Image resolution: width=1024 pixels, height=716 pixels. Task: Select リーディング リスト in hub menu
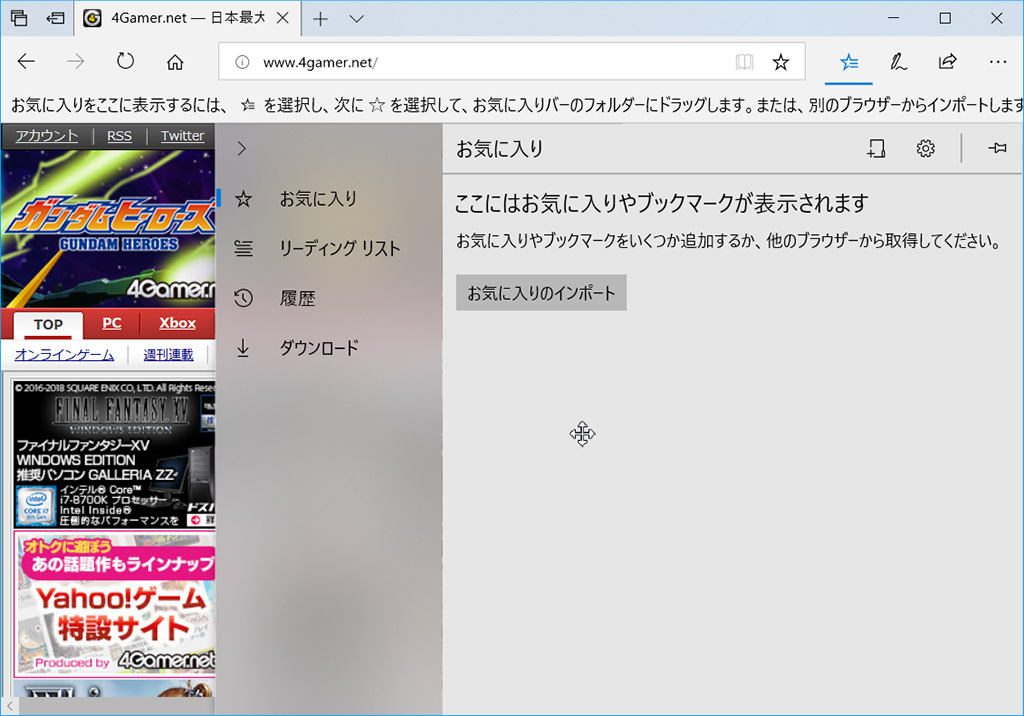click(x=339, y=249)
